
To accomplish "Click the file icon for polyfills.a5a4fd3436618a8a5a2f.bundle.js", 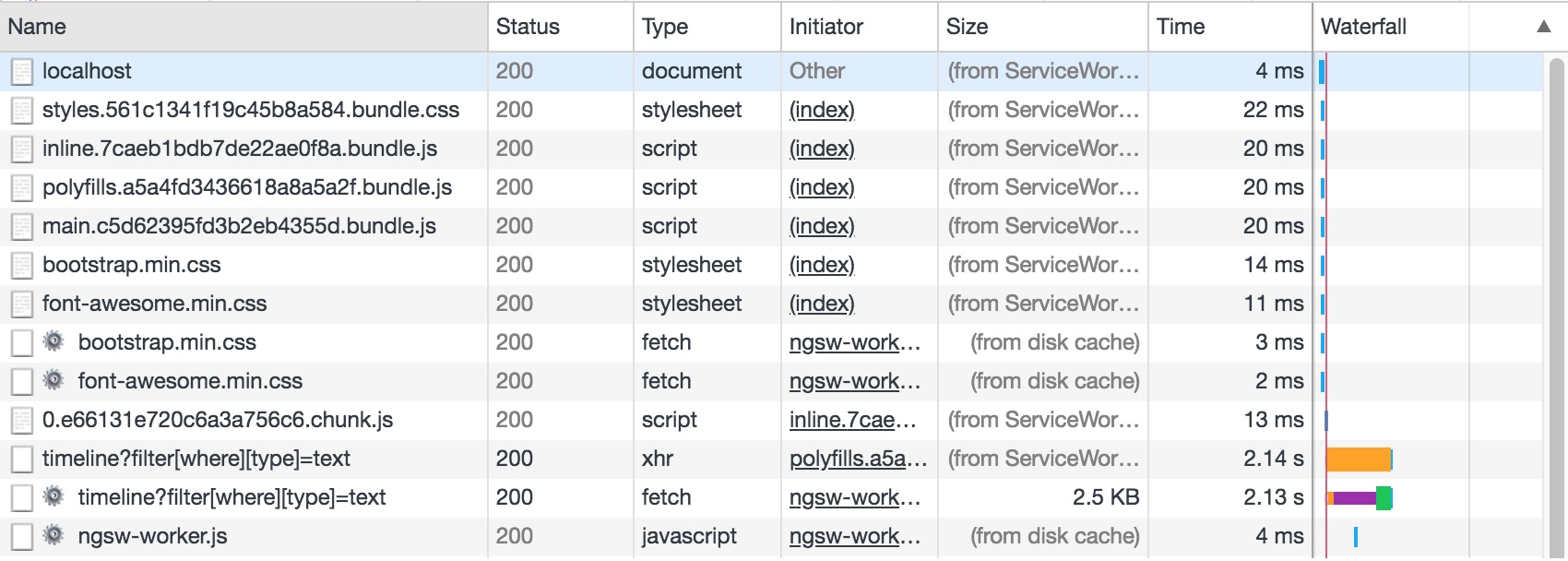I will (21, 188).
